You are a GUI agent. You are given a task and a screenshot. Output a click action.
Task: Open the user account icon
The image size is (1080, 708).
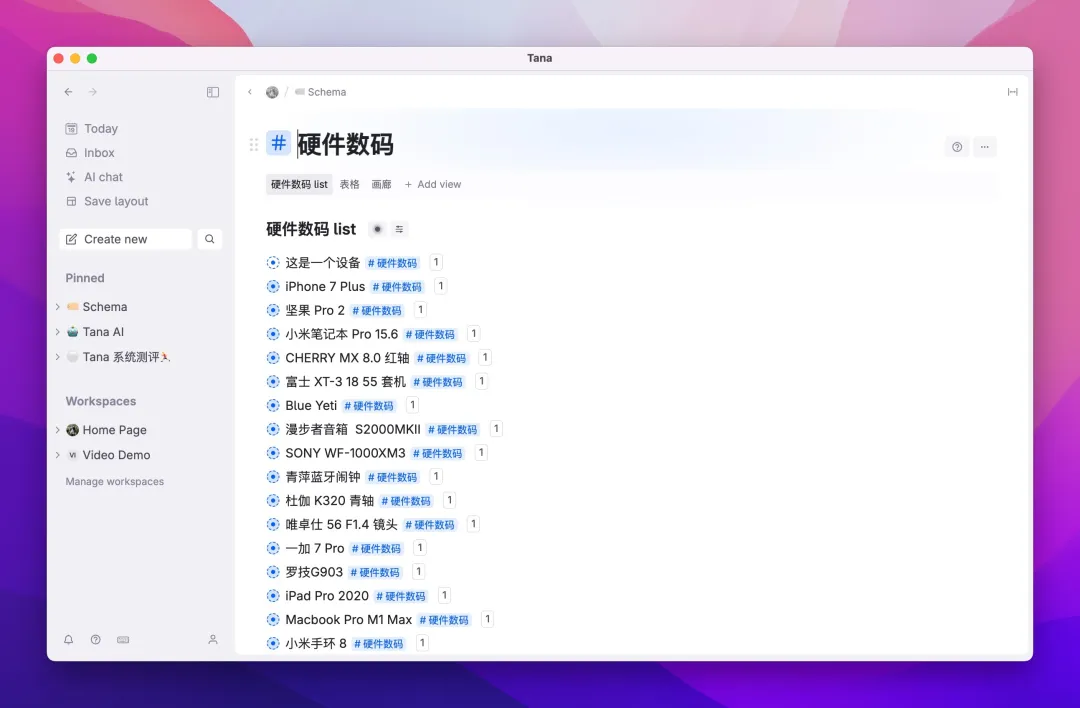pos(213,640)
